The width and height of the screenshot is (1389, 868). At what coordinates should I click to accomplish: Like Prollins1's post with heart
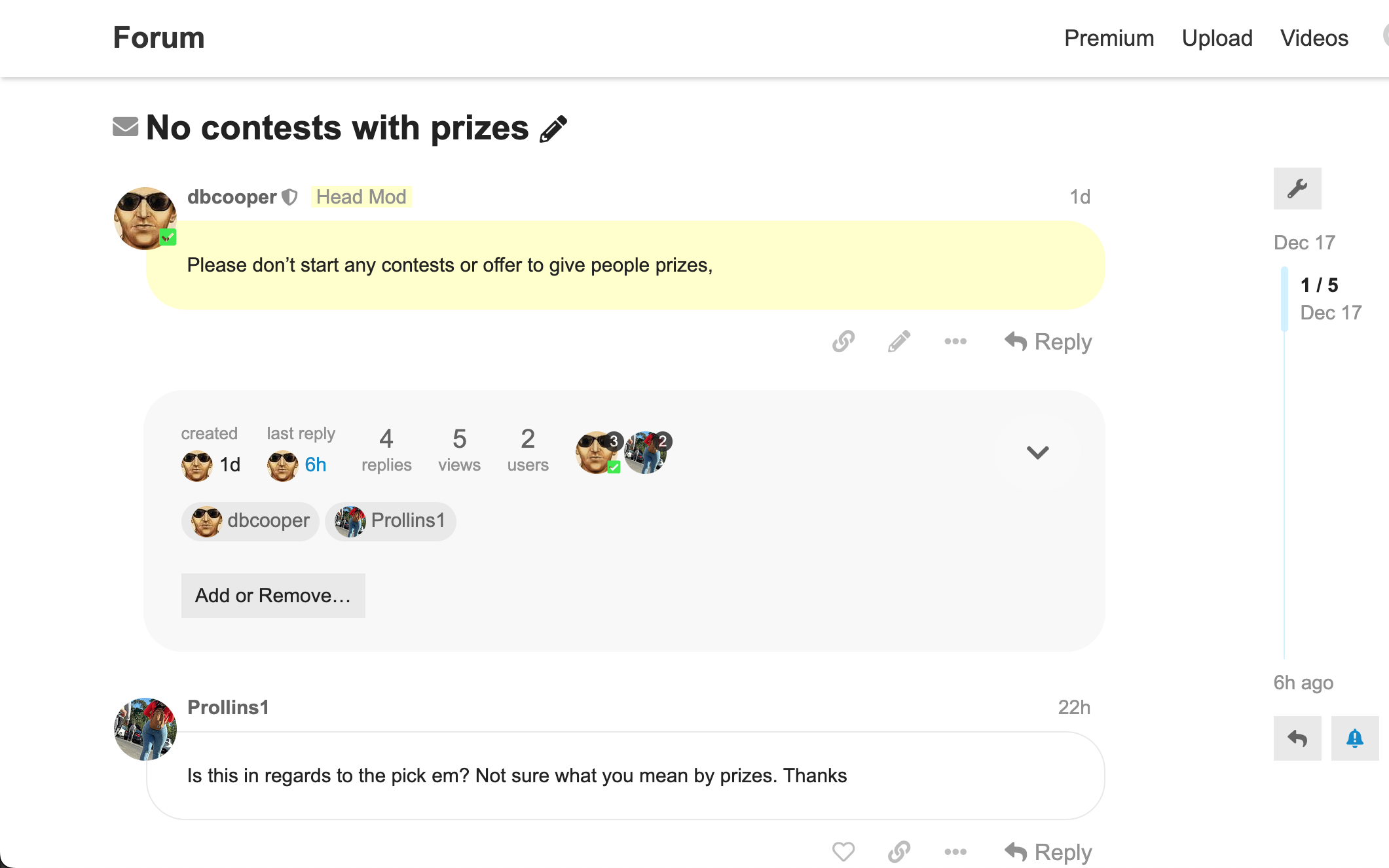click(843, 852)
